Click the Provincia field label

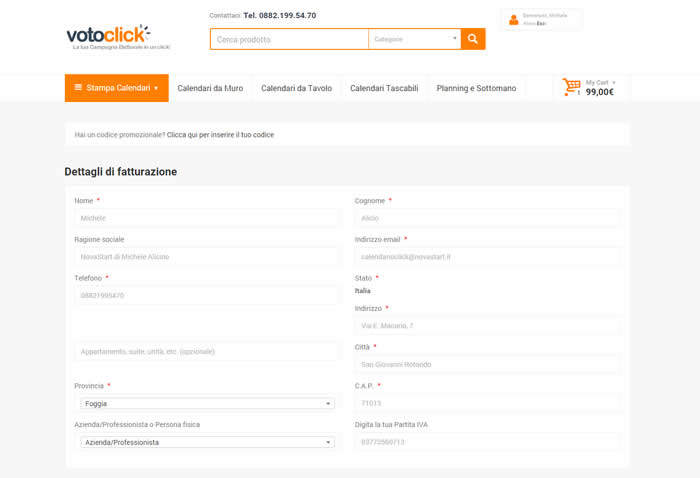(x=89, y=386)
